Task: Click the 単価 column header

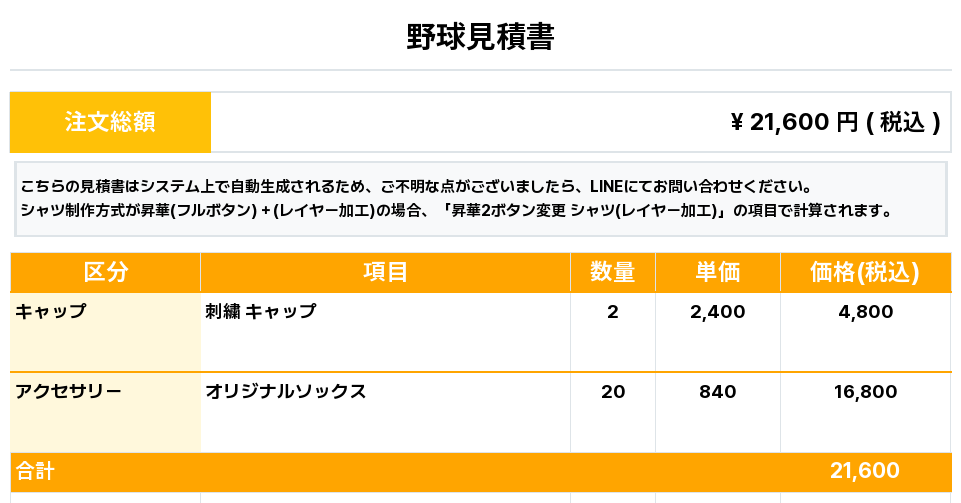Action: pyautogui.click(x=718, y=272)
